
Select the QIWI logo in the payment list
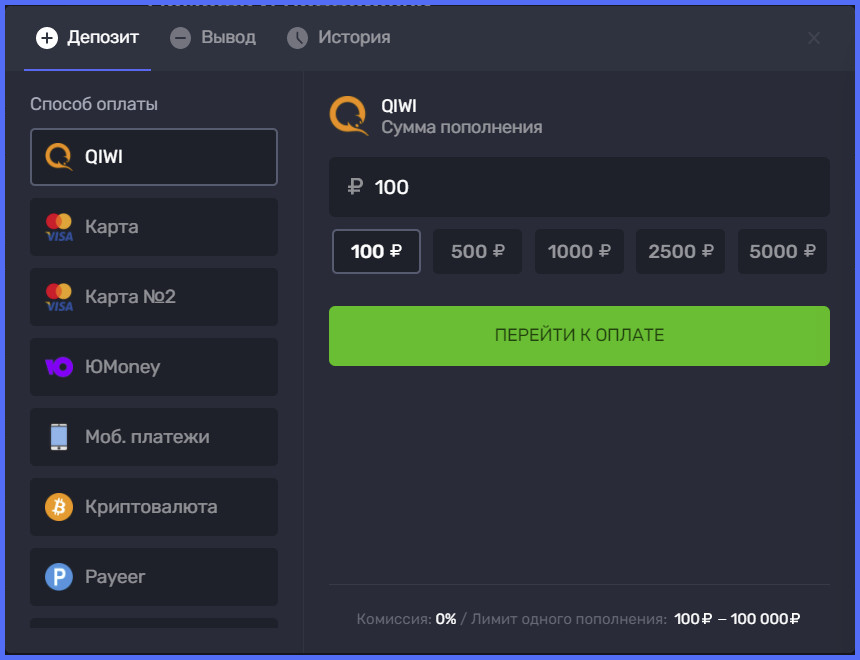(59, 157)
